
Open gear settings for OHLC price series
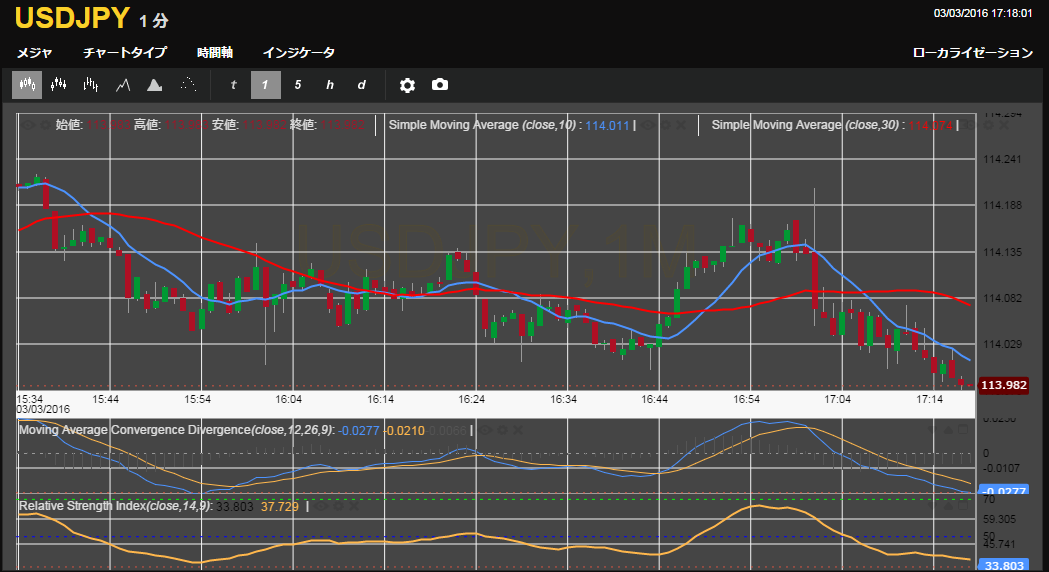45,125
